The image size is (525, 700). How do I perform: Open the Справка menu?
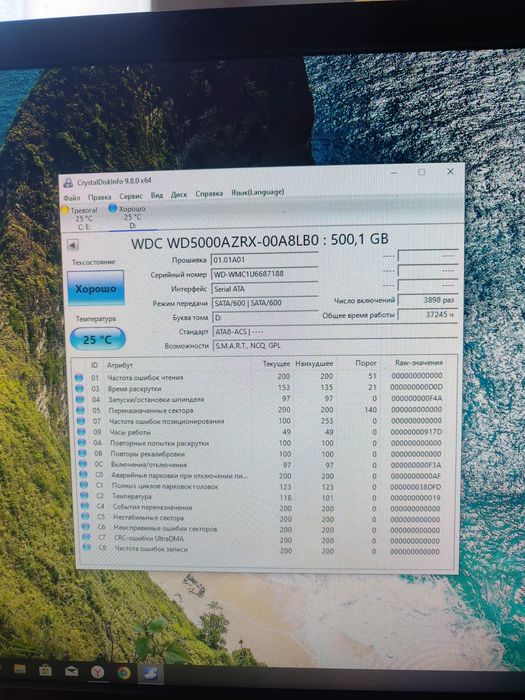tap(209, 194)
